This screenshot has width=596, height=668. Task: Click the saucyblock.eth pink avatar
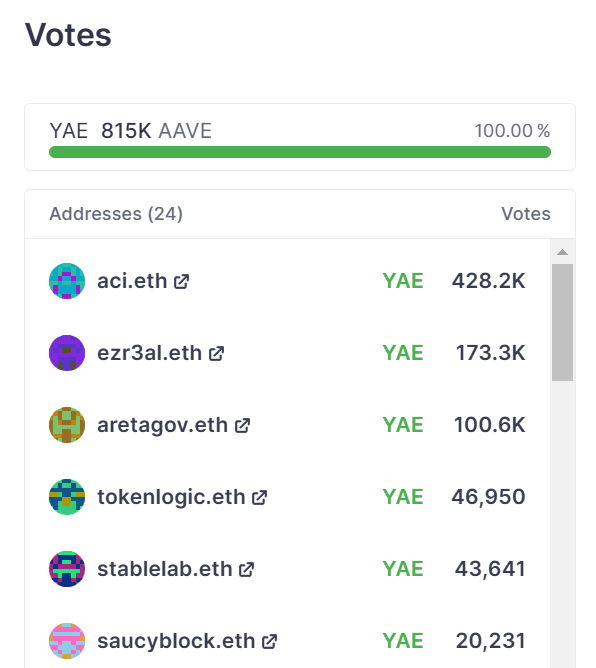(67, 641)
